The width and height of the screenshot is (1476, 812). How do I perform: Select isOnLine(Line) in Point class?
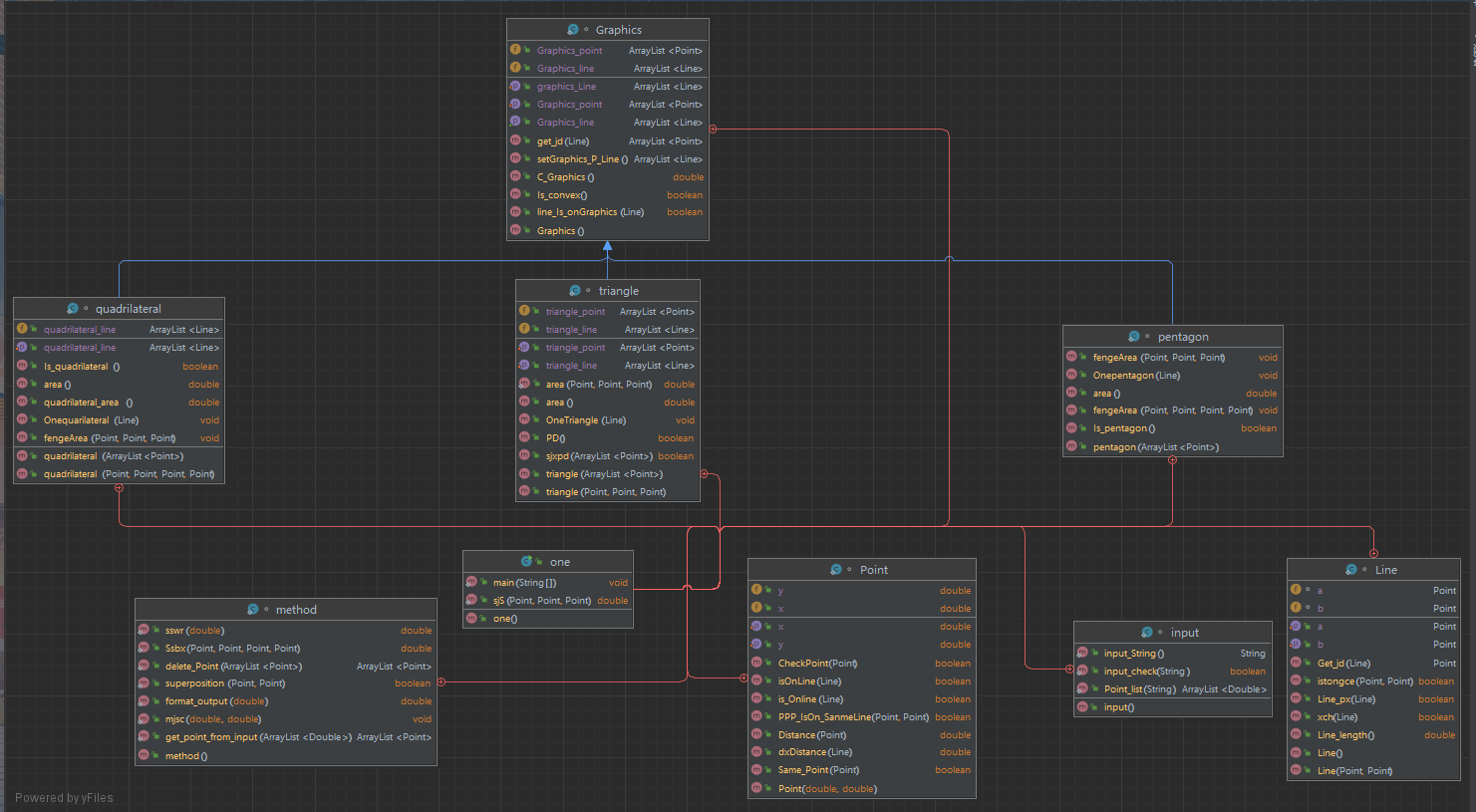coord(809,681)
